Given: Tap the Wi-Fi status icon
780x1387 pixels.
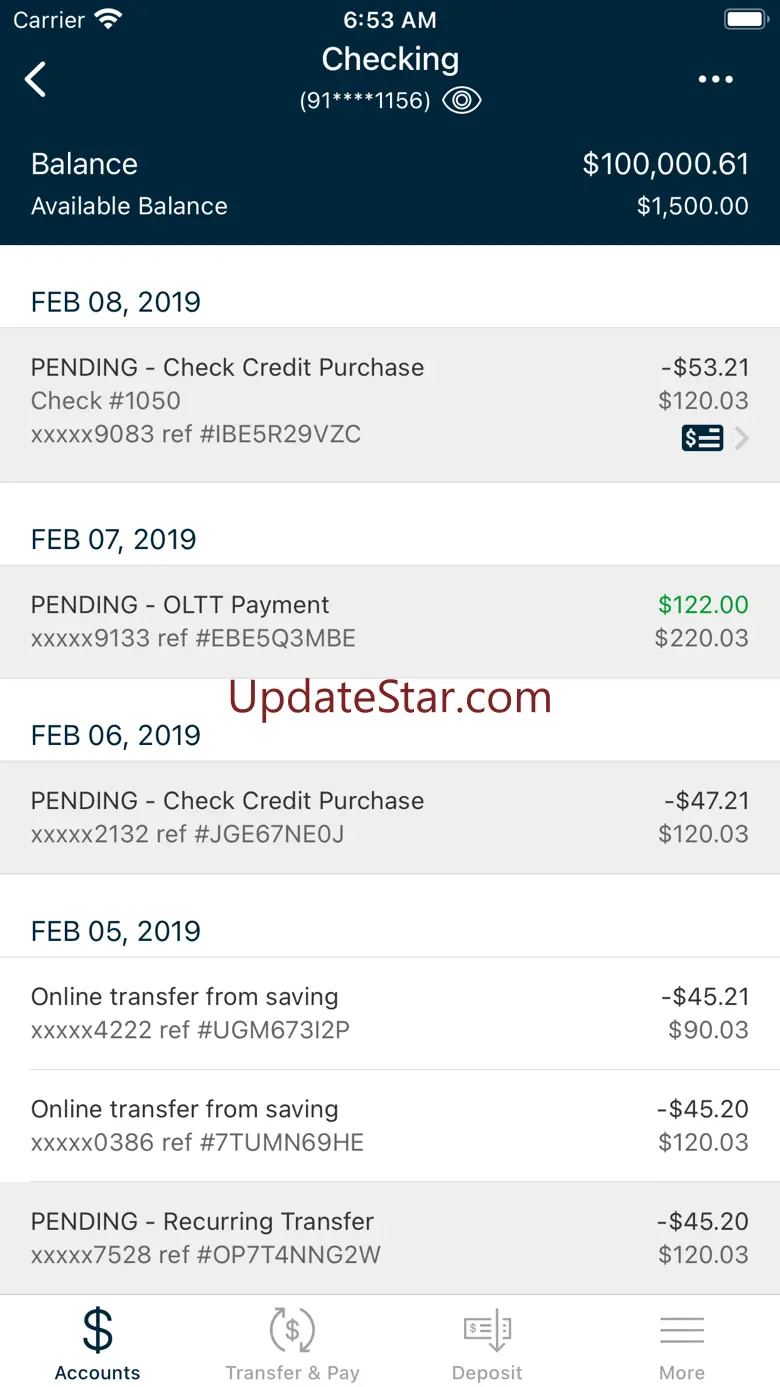Looking at the screenshot, I should click(x=107, y=19).
